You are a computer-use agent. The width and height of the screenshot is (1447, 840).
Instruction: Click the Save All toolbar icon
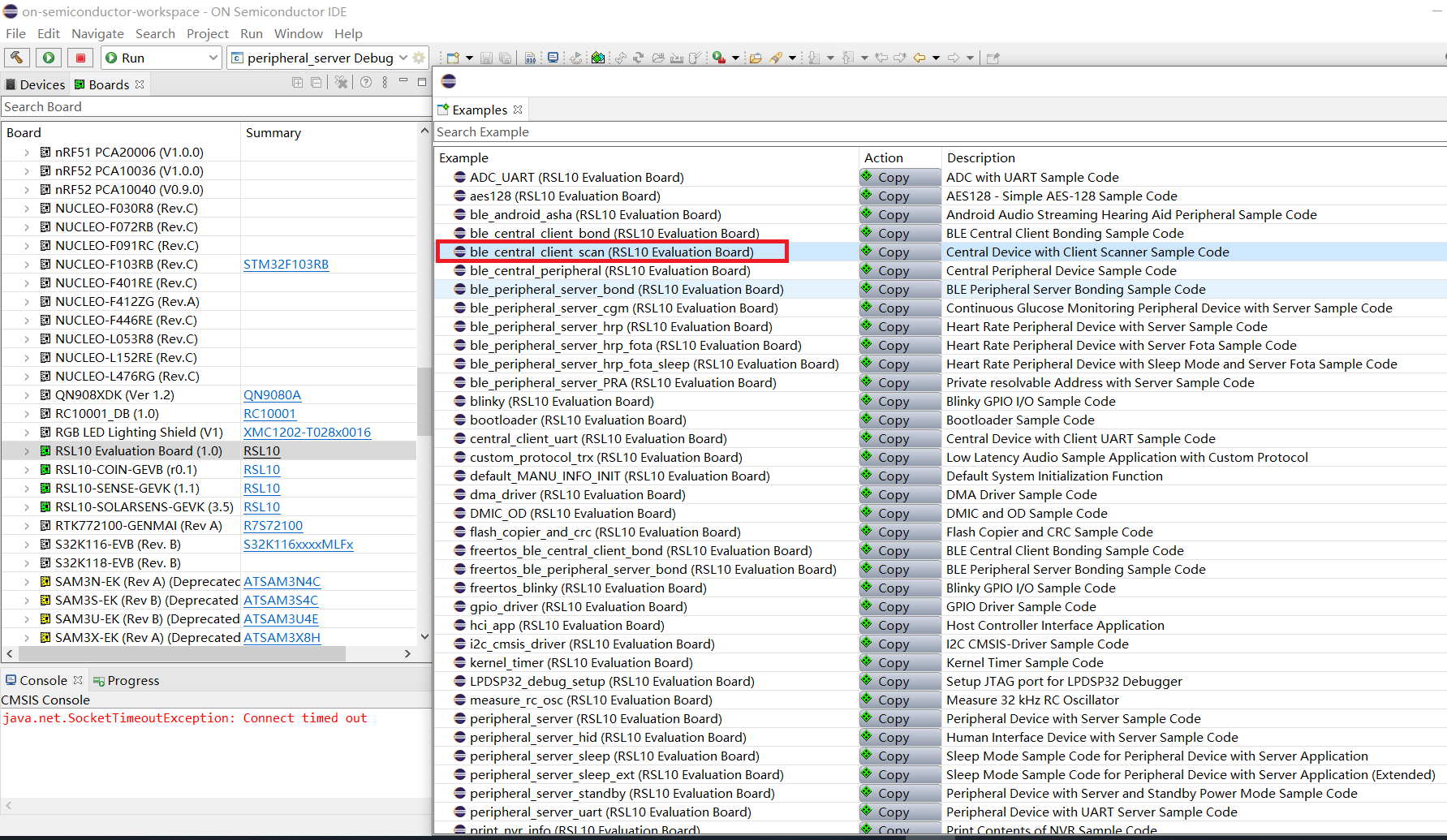pos(505,58)
